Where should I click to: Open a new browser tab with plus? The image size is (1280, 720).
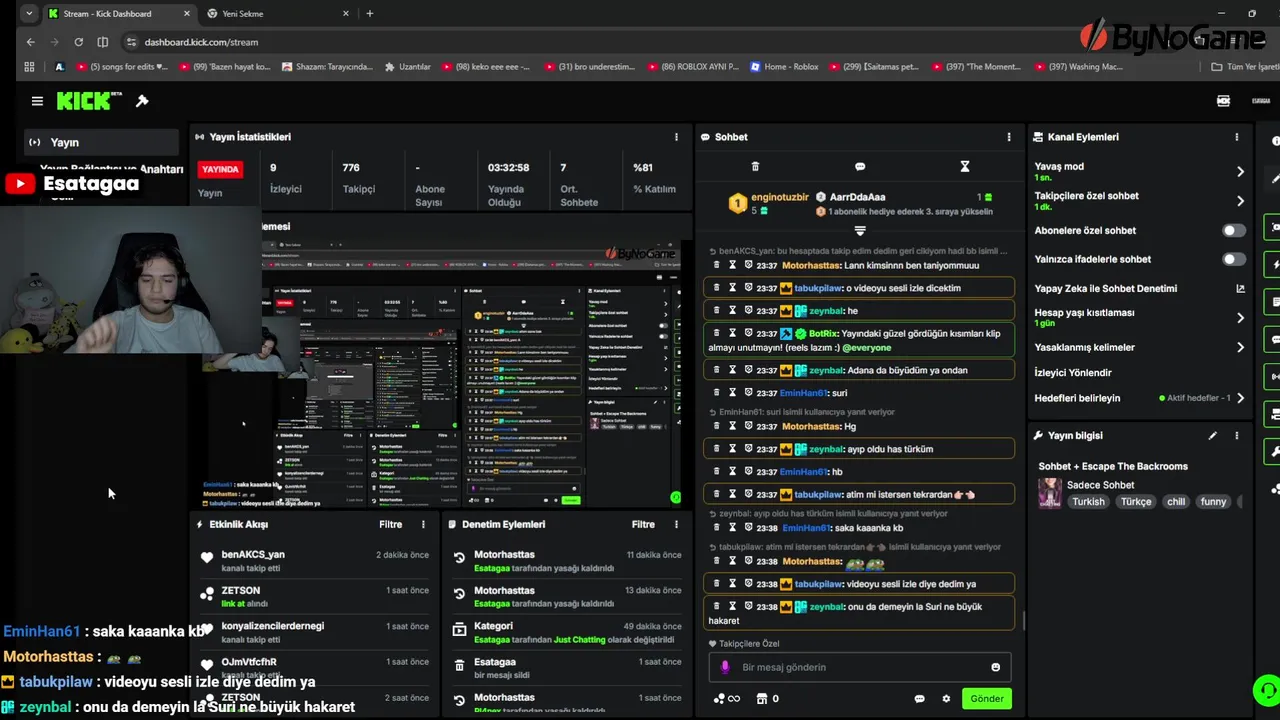tap(370, 13)
